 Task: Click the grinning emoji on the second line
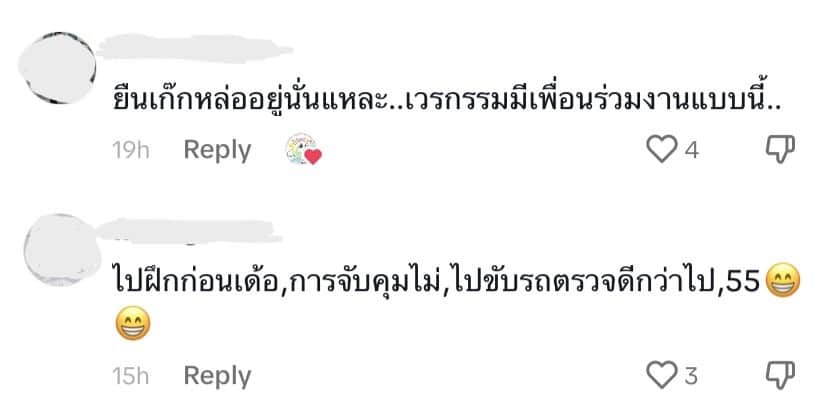tap(133, 323)
